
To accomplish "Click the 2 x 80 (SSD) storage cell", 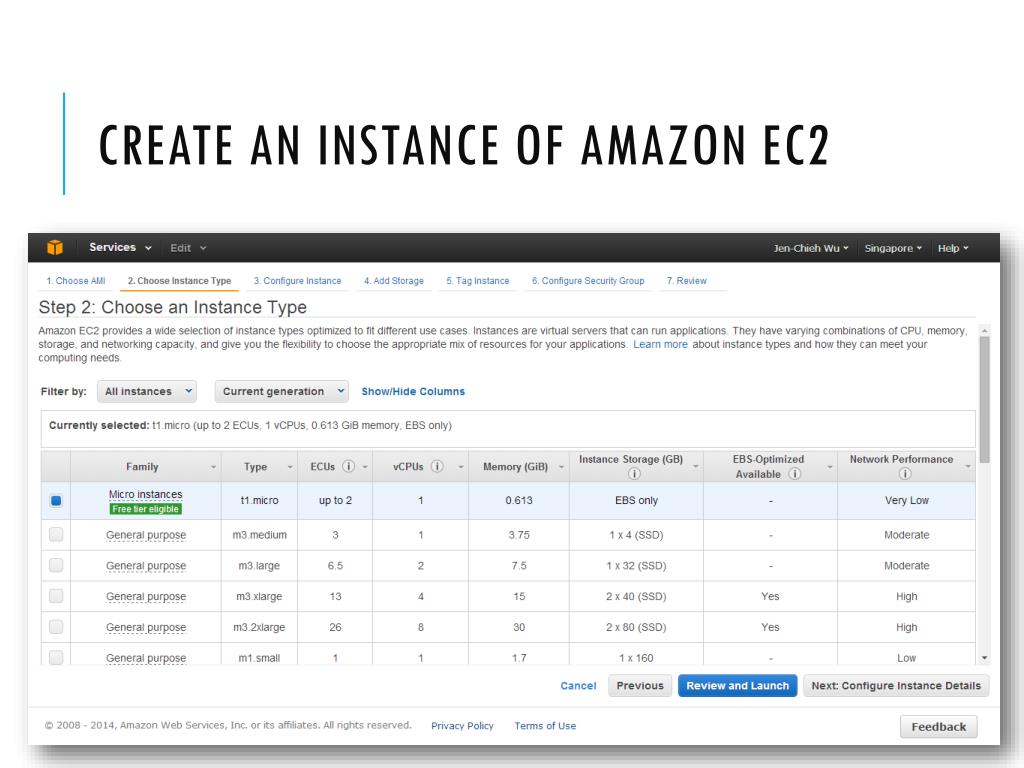I will 636,627.
